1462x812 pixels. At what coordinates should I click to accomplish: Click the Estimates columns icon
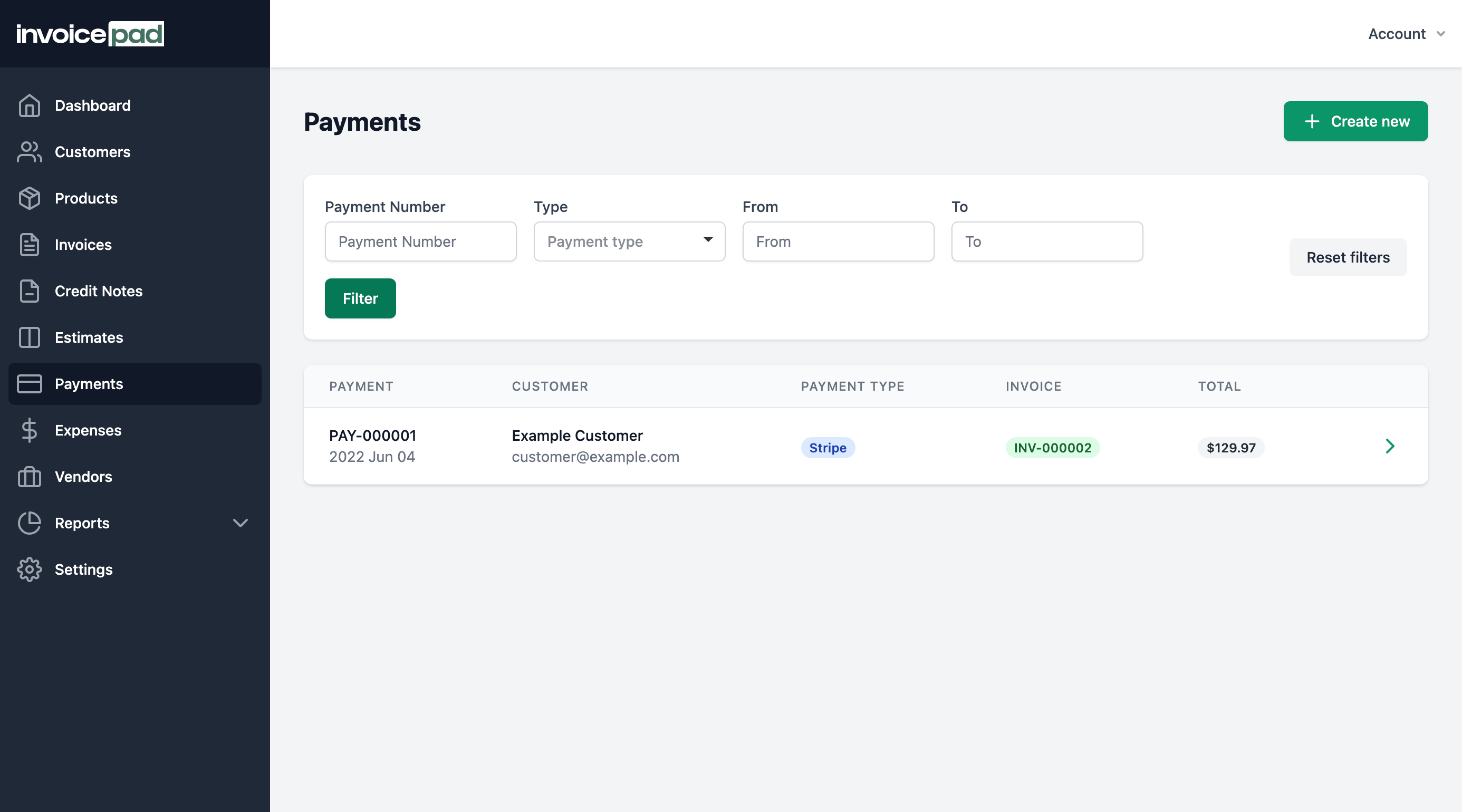[x=30, y=337]
